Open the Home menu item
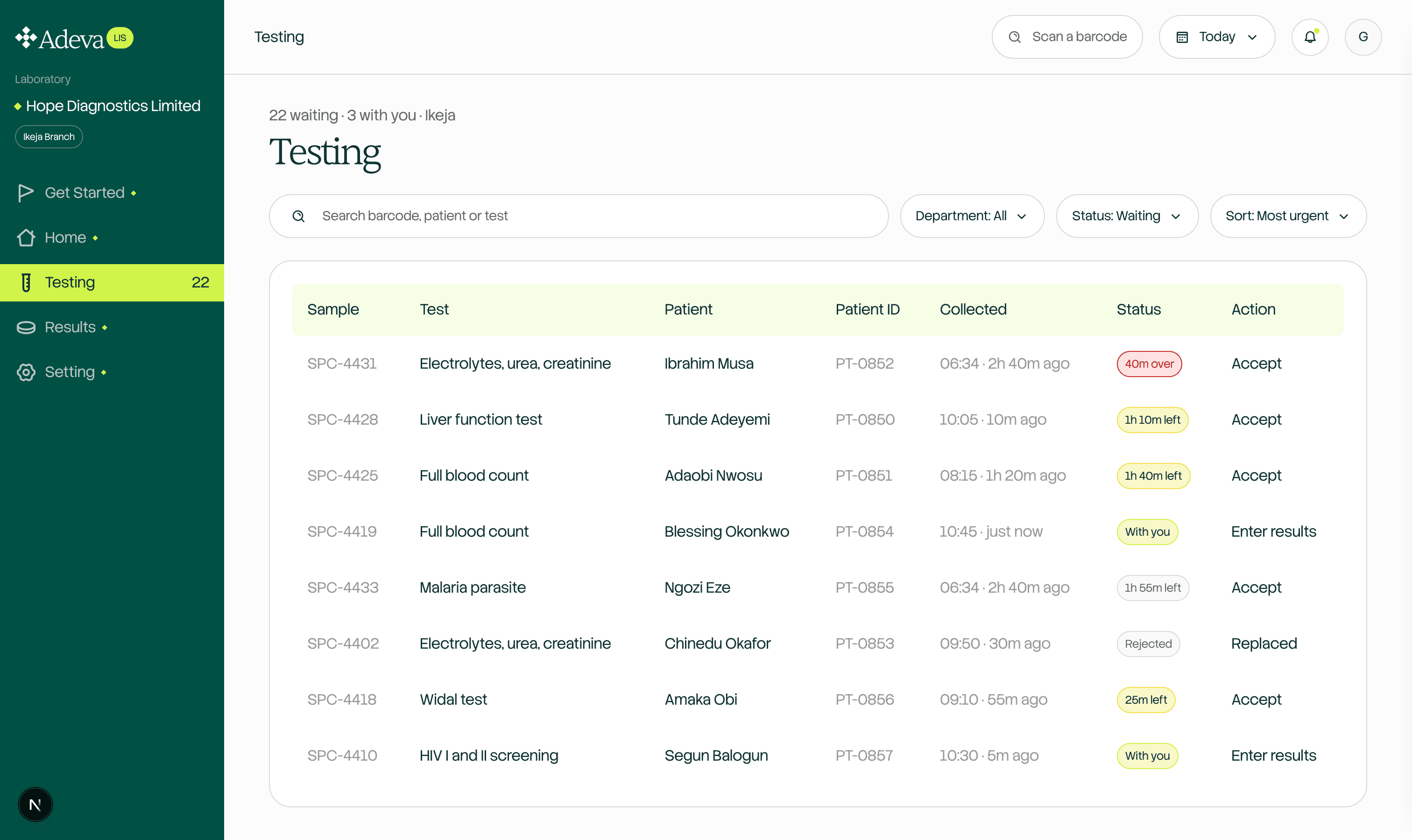This screenshot has height=840, width=1412. (x=112, y=238)
